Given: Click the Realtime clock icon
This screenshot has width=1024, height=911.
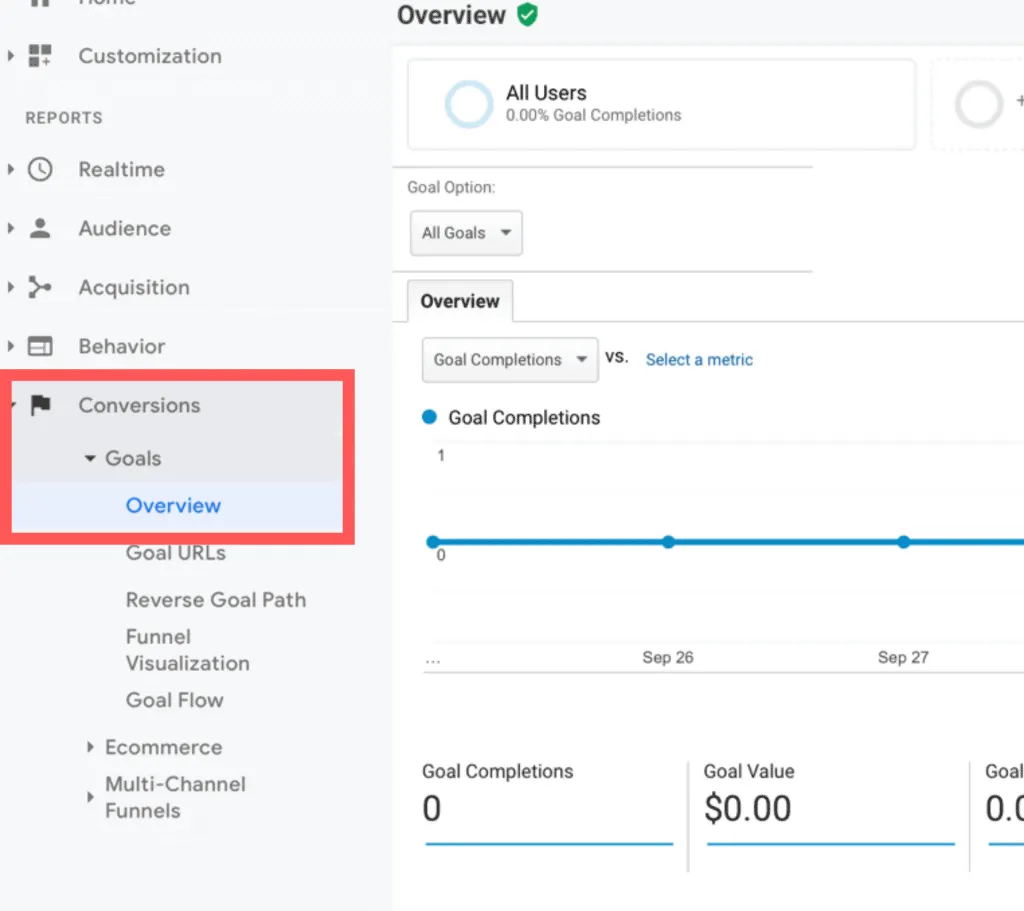Looking at the screenshot, I should 40,170.
